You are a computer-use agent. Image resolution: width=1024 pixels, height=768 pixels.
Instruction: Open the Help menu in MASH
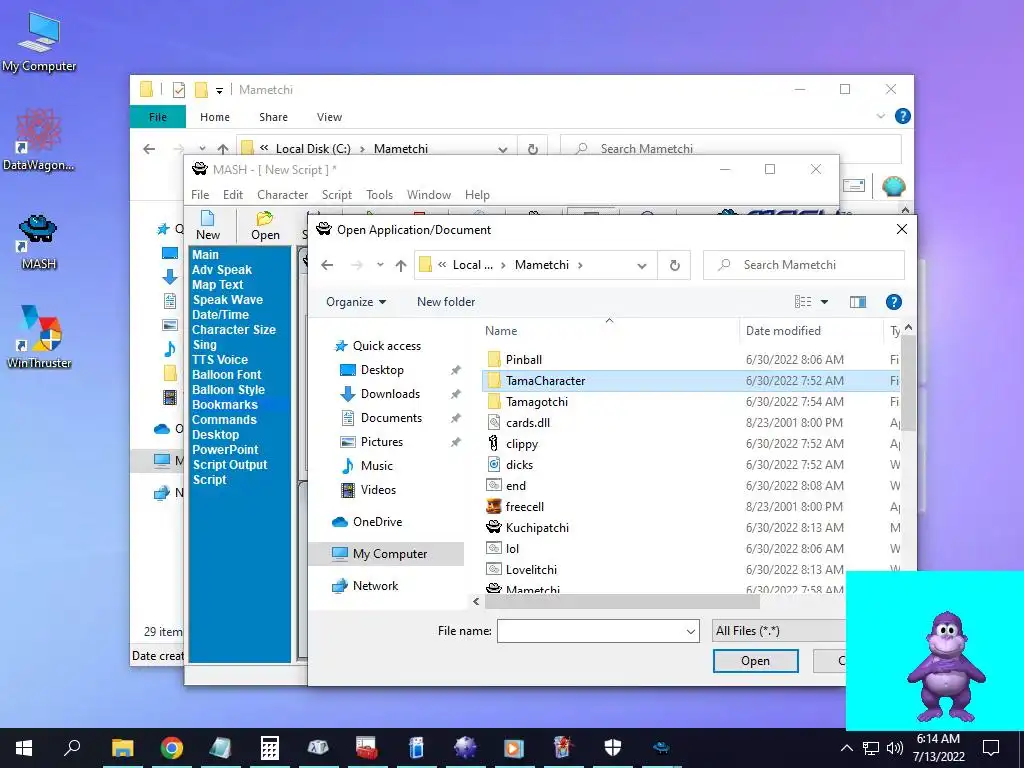[x=477, y=195]
